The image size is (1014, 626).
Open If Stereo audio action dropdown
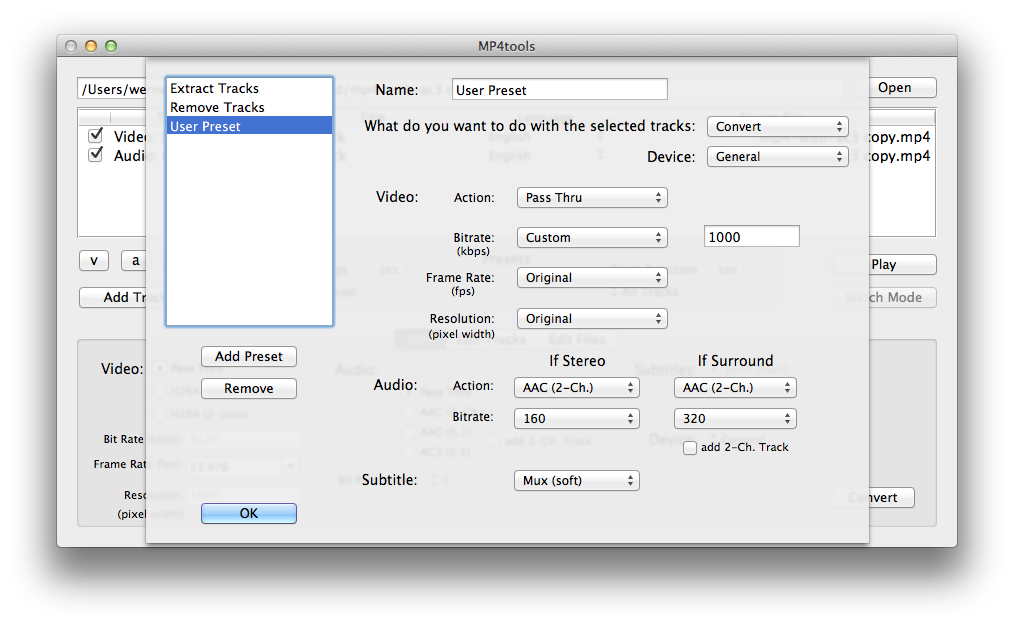(577, 388)
